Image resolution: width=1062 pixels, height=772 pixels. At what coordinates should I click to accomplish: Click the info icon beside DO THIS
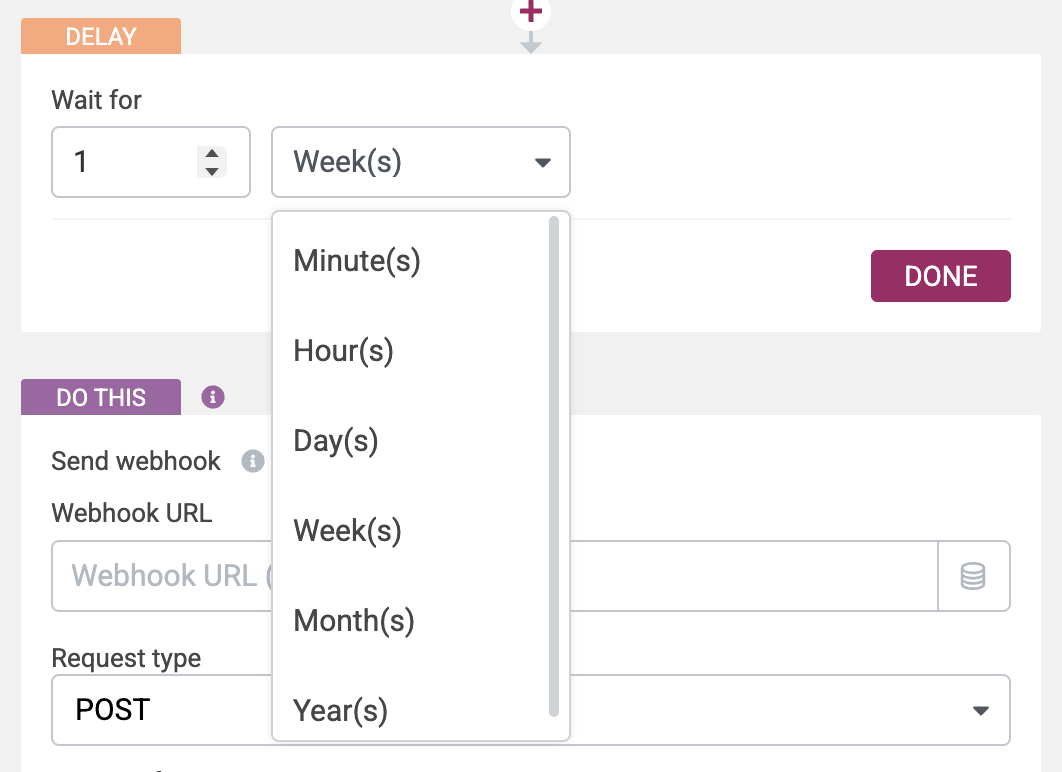212,397
